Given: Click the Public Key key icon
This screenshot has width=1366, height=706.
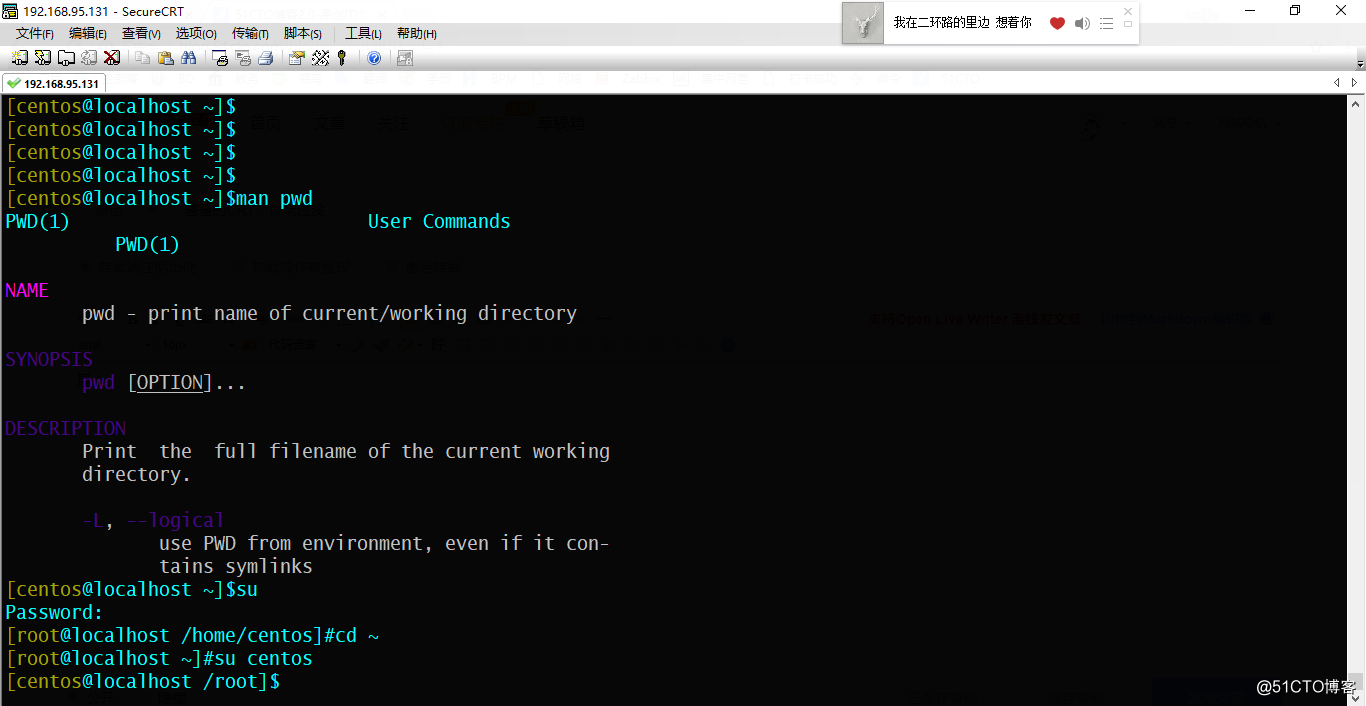Looking at the screenshot, I should click(x=342, y=58).
